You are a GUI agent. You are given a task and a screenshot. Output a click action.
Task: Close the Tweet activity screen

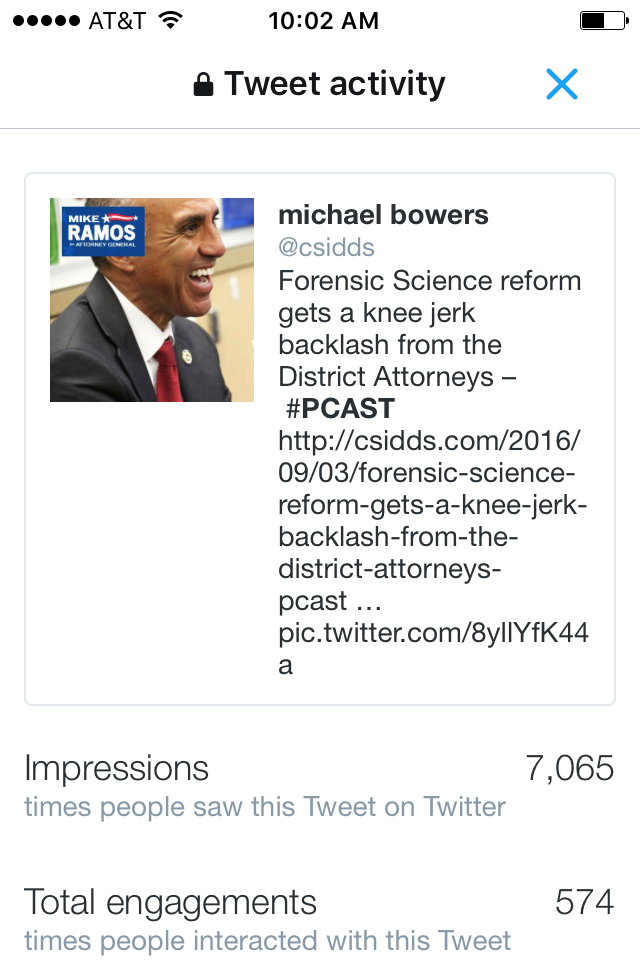(562, 85)
